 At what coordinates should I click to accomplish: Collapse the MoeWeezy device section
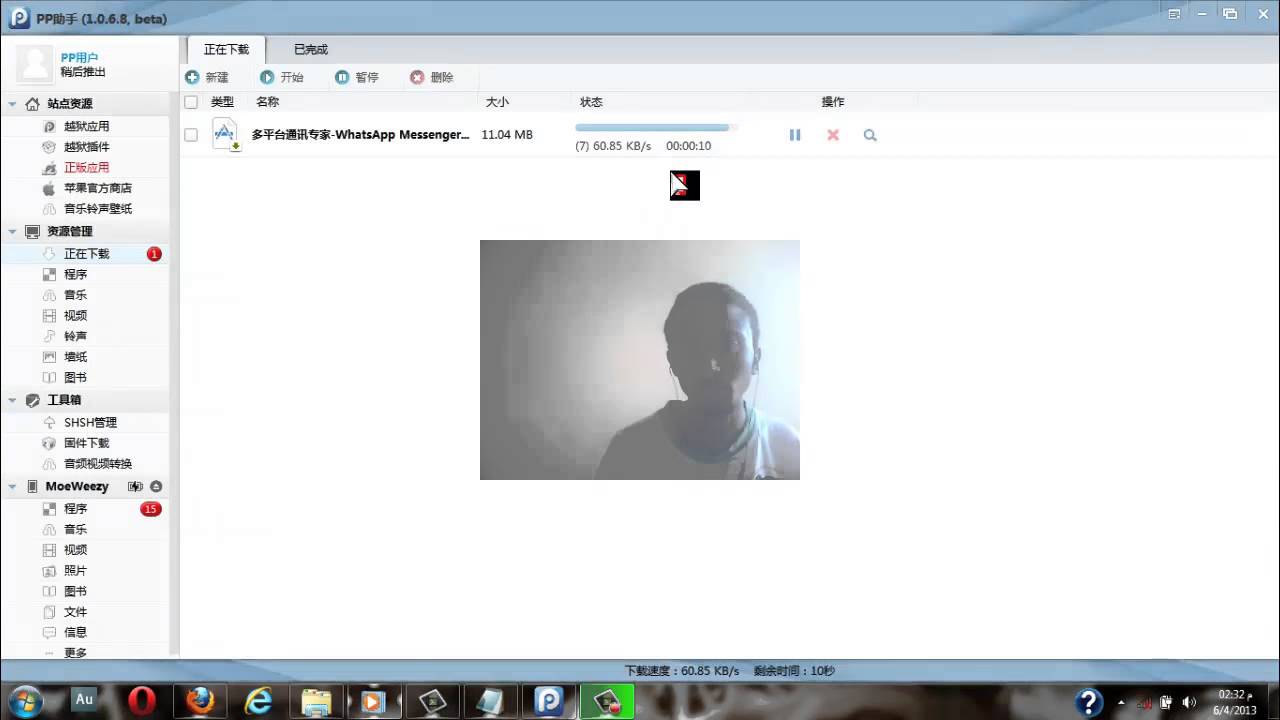12,487
